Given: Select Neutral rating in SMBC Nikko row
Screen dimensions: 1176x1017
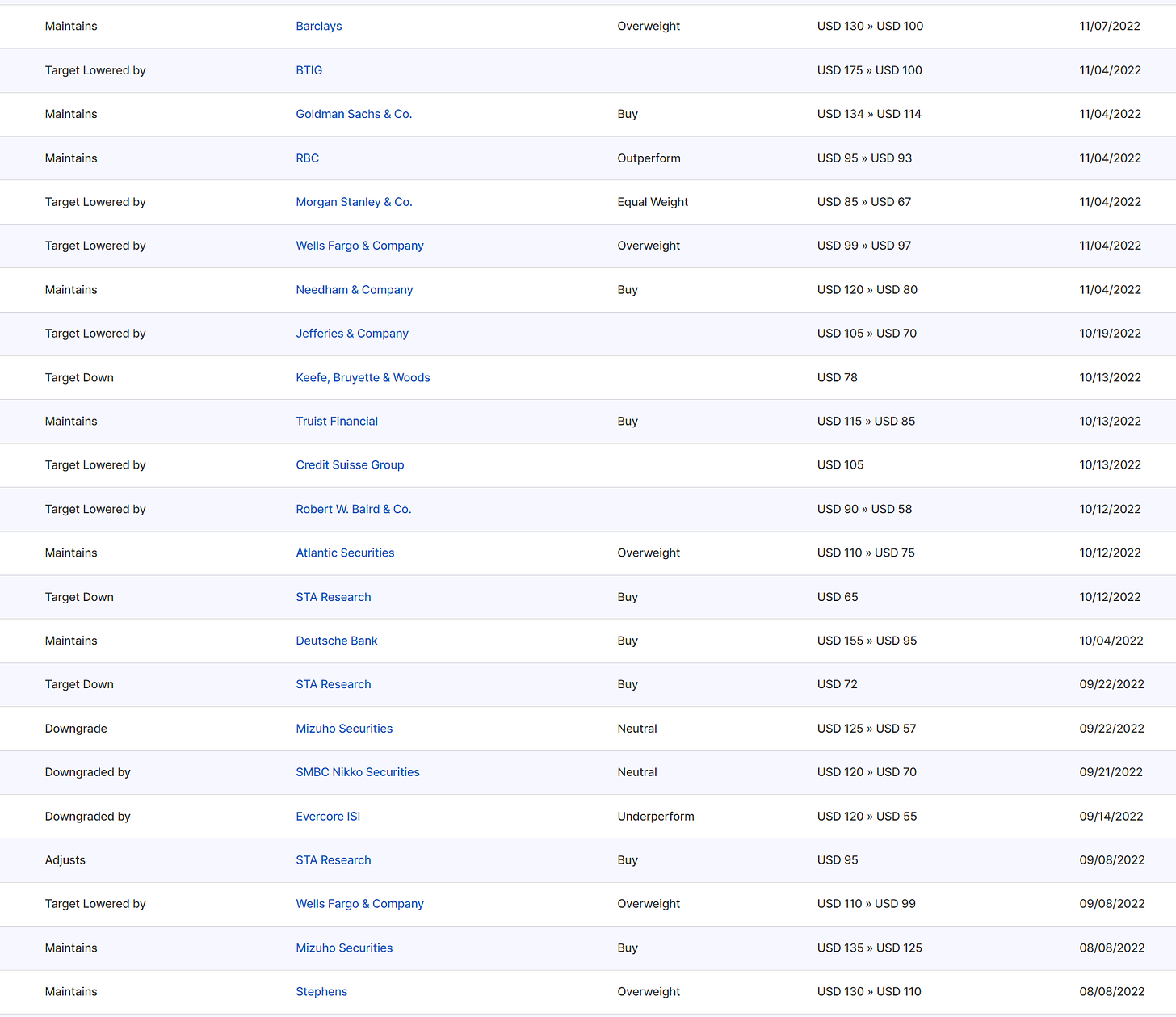Looking at the screenshot, I should (x=637, y=772).
